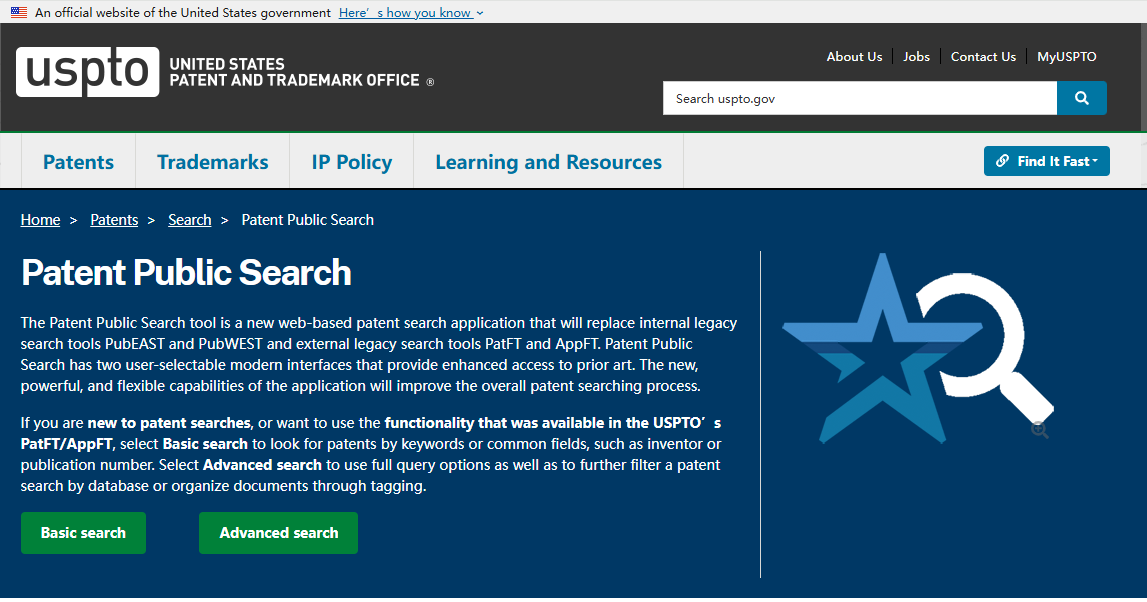The width and height of the screenshot is (1147, 602).
Task: Open the Patents menu
Action: tap(78, 162)
